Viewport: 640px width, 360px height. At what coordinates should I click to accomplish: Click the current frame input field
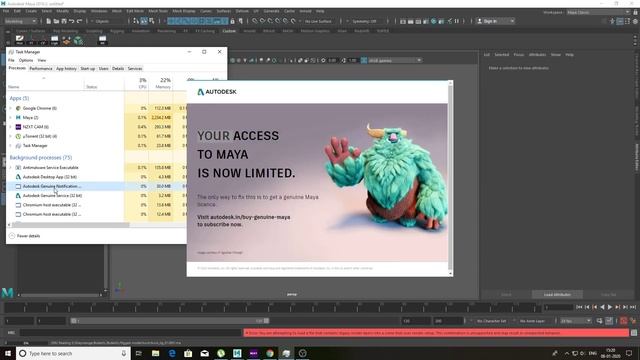[559, 307]
